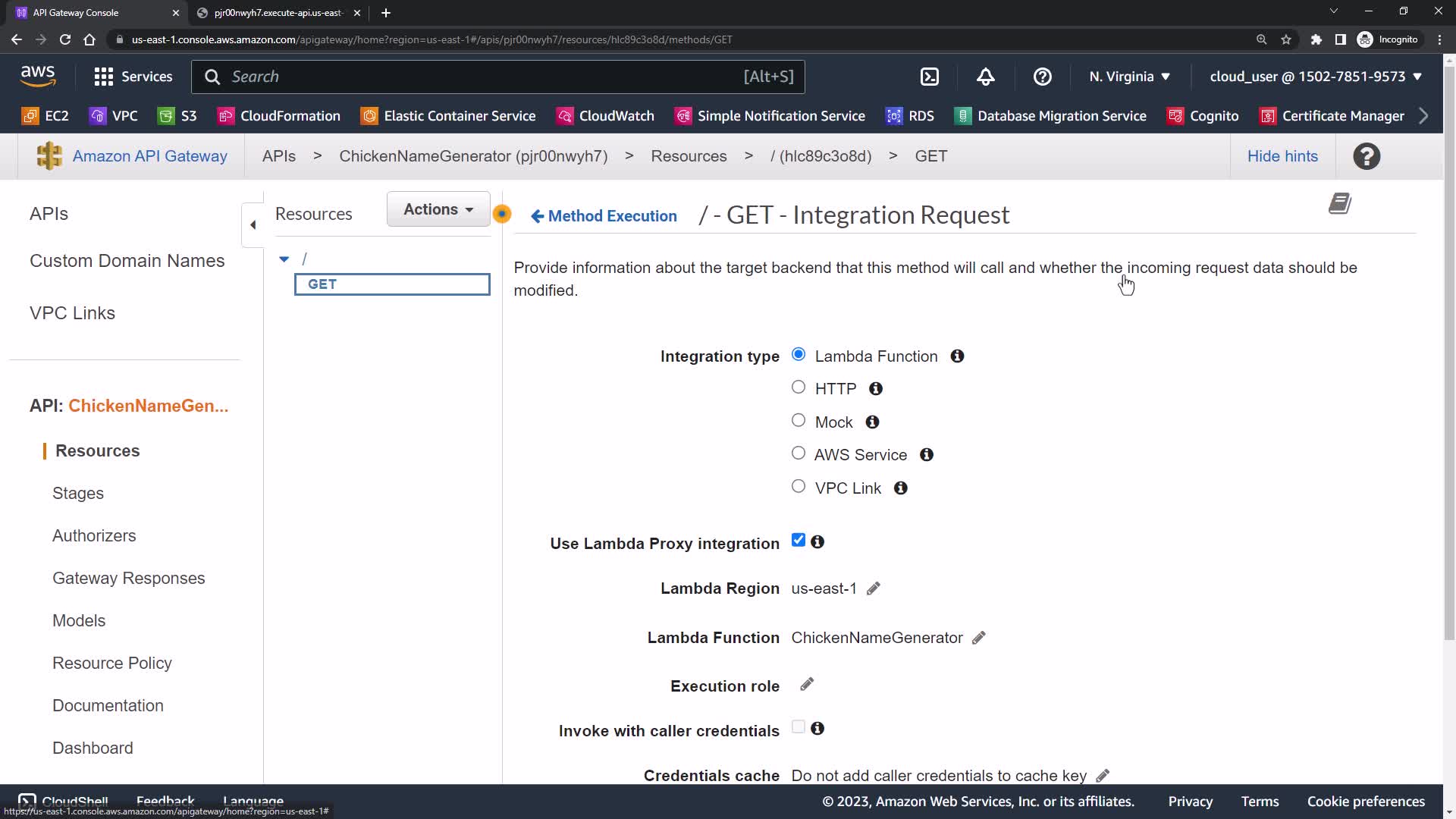
Task: Open Stages in the API sidebar
Action: [78, 493]
